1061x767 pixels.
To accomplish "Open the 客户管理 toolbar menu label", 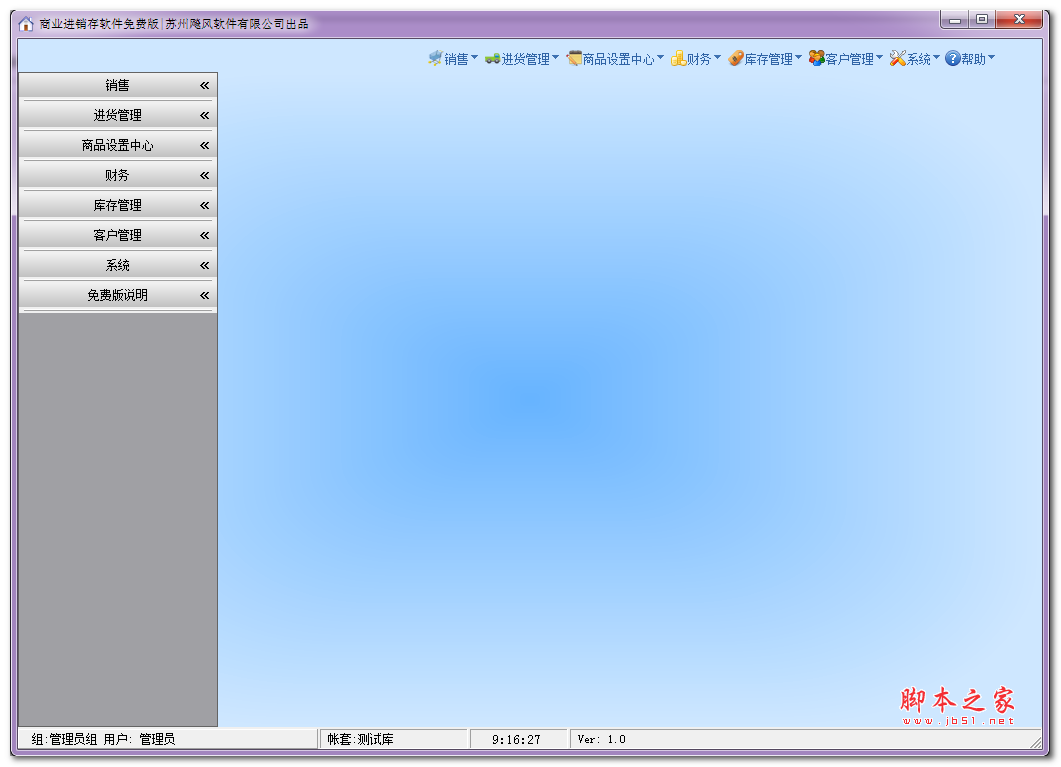I will tap(849, 60).
